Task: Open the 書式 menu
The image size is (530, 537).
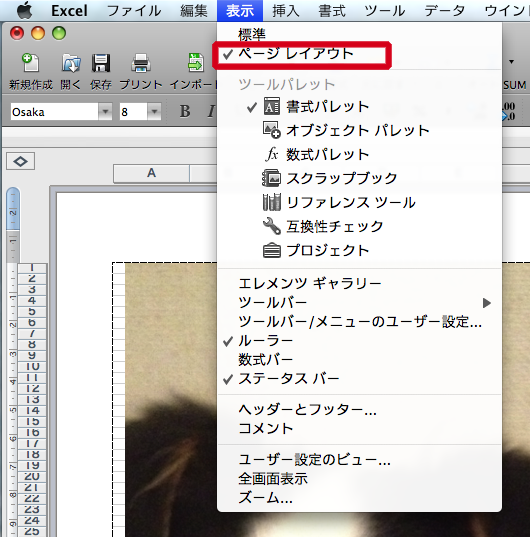Action: coord(332,11)
